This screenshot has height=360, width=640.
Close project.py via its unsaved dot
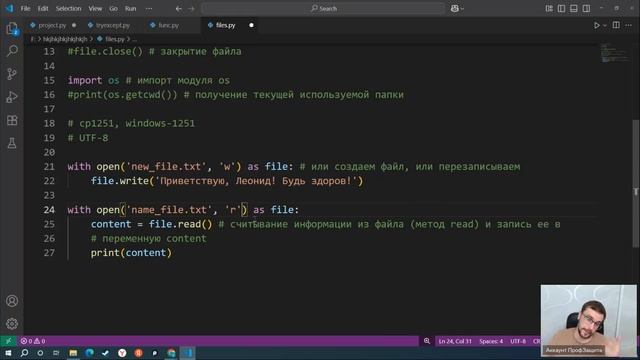pos(74,25)
